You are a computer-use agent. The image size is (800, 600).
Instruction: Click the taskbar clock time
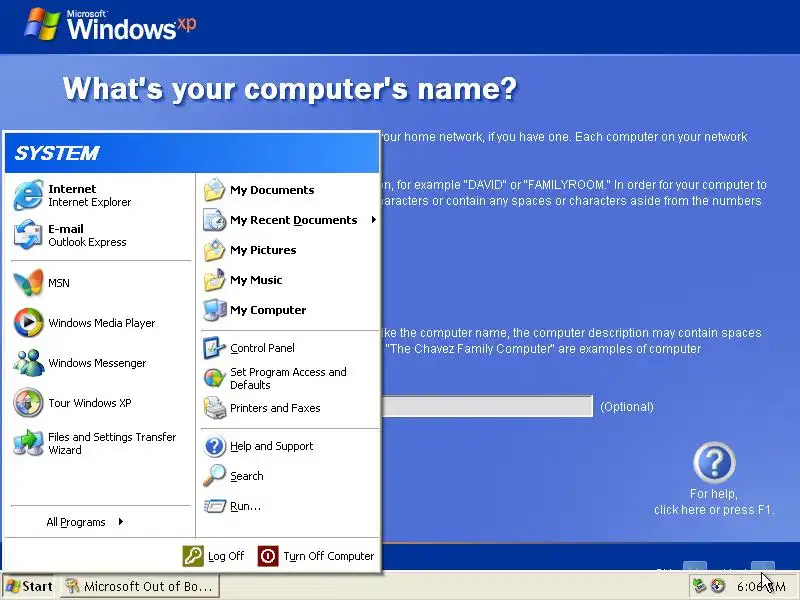point(761,586)
